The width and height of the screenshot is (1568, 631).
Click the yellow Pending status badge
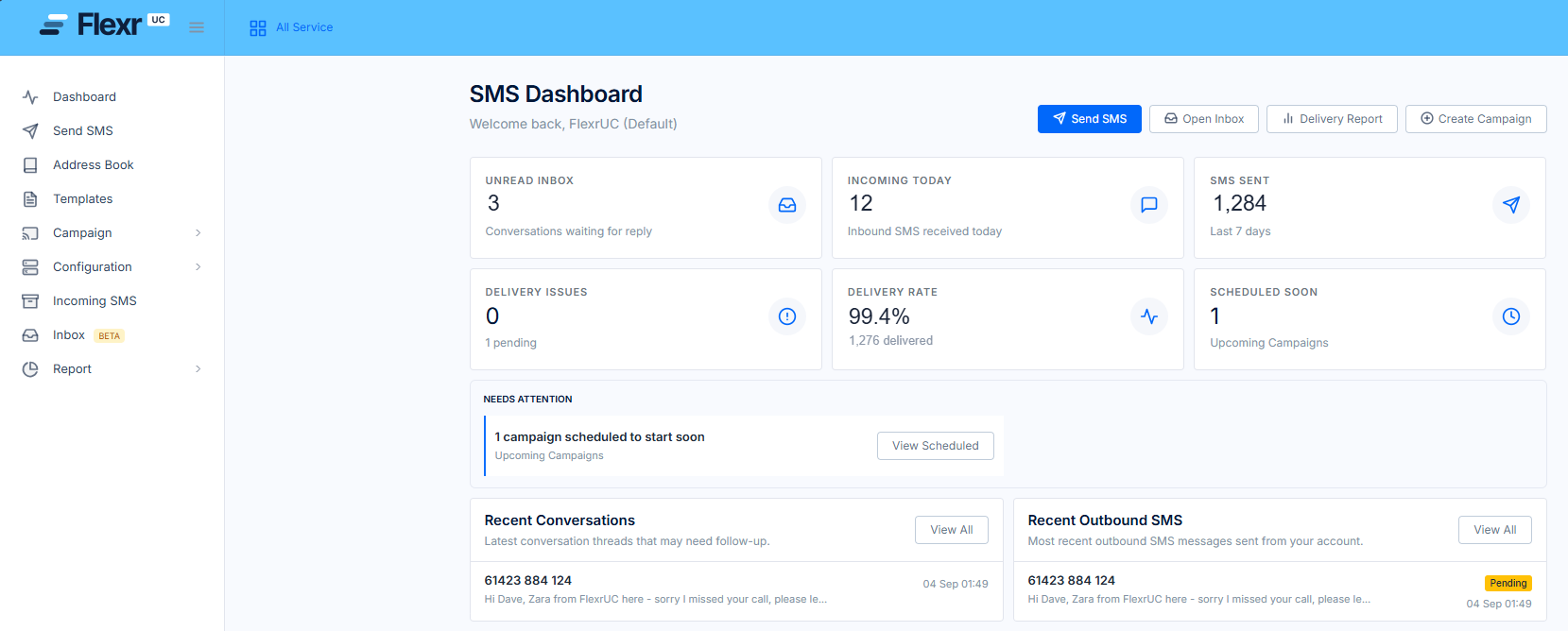click(x=1508, y=584)
